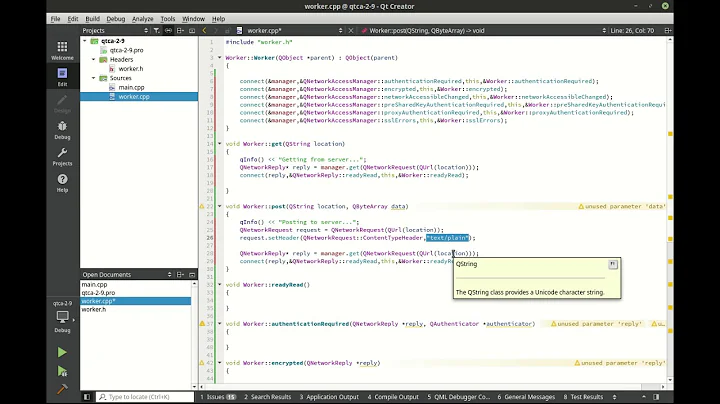Open the Help menu
This screenshot has height=404, width=720.
219,19
